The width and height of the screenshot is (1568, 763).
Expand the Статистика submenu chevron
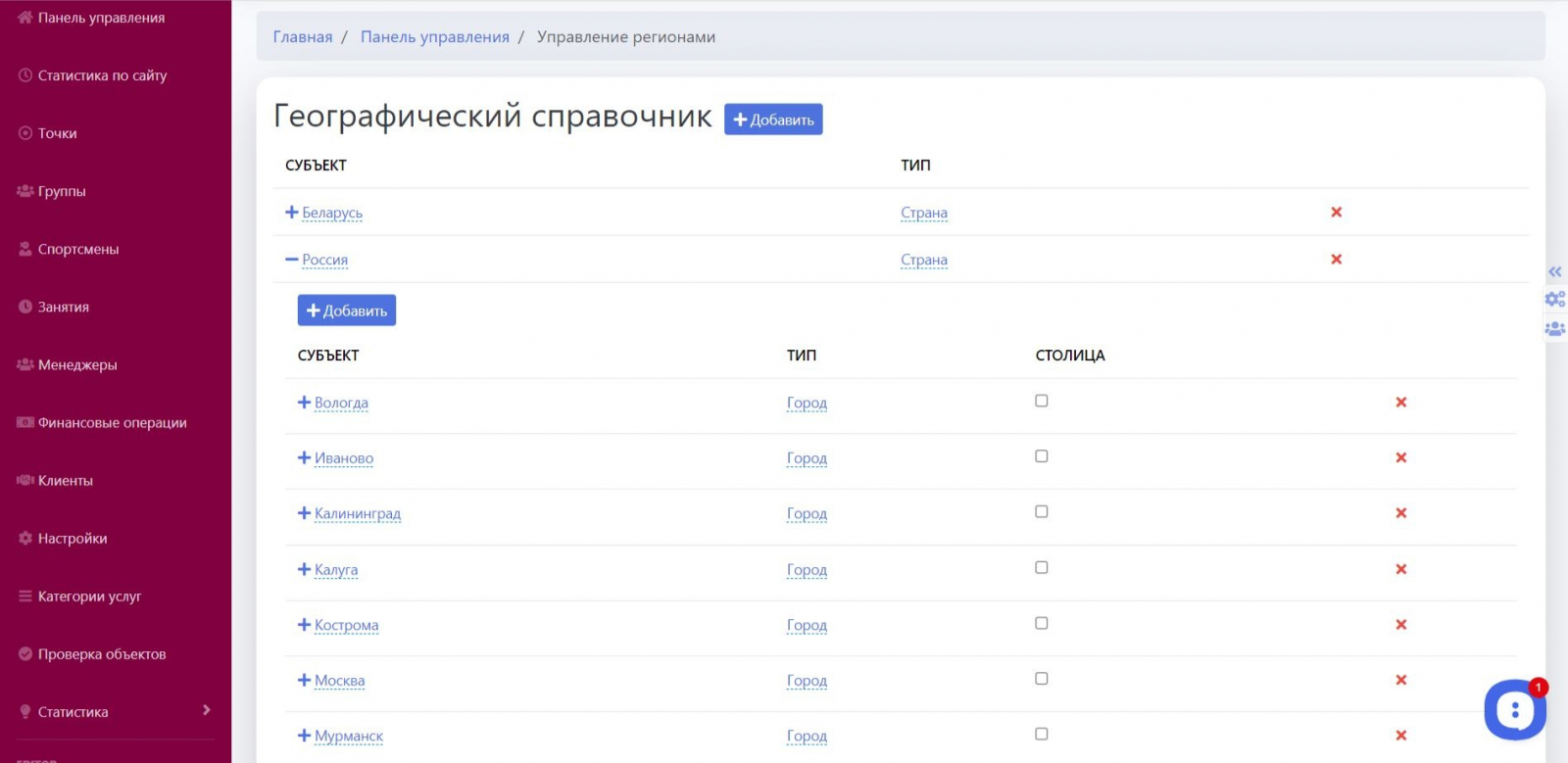(x=206, y=710)
